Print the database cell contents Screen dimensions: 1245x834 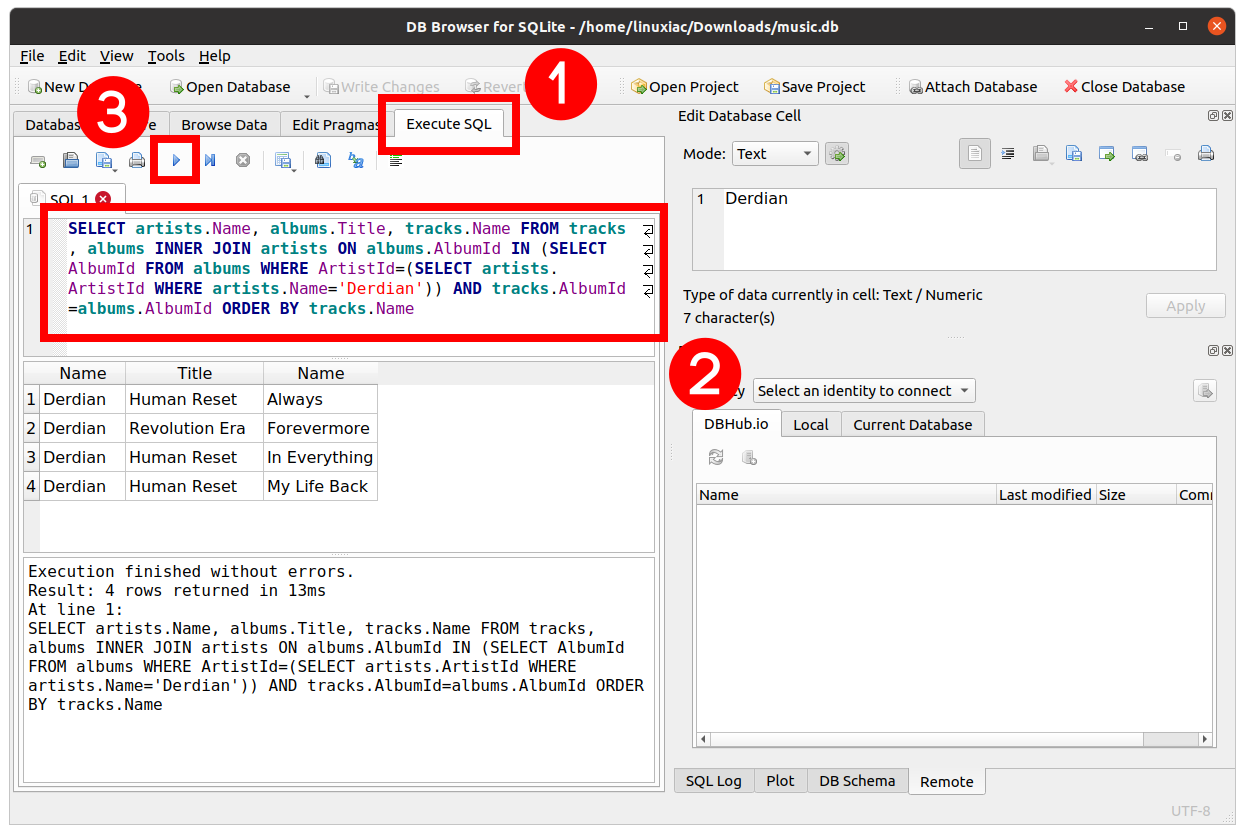(1207, 153)
